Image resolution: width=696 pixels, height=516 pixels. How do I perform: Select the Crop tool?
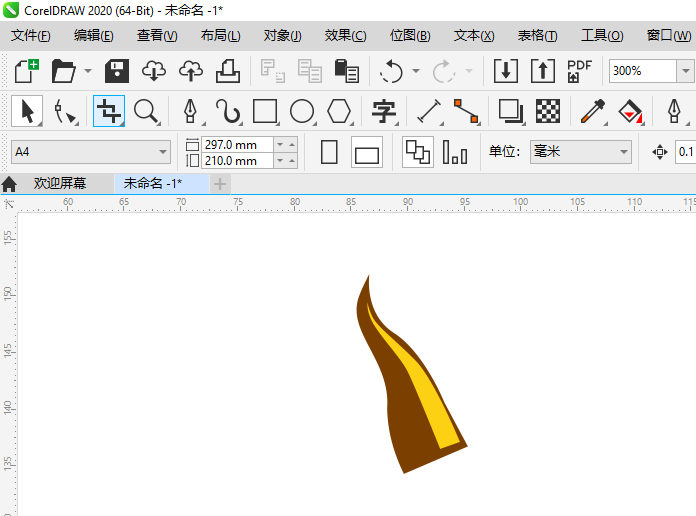(108, 111)
